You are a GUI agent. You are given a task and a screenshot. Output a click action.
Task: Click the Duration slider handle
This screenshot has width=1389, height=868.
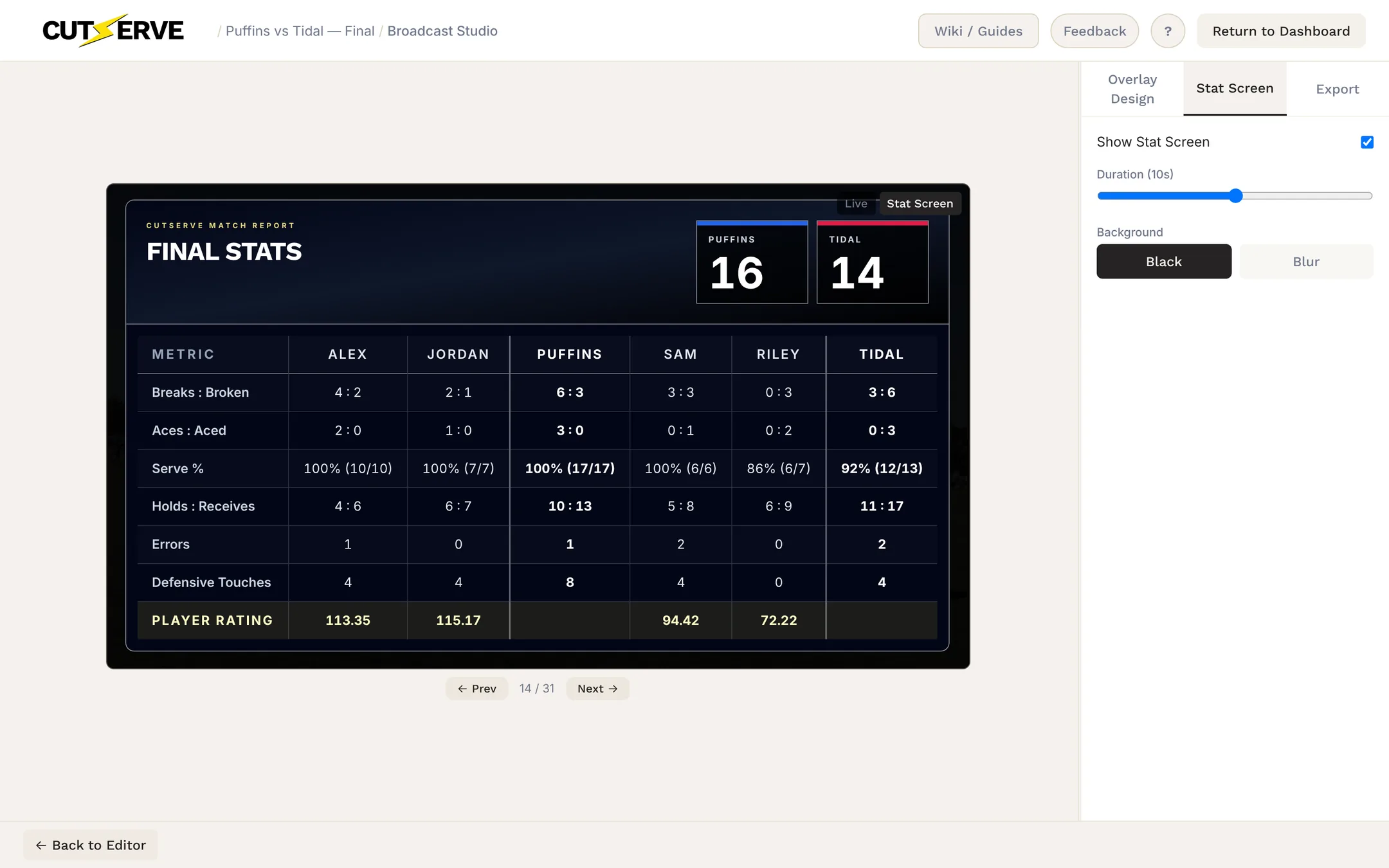point(1236,196)
